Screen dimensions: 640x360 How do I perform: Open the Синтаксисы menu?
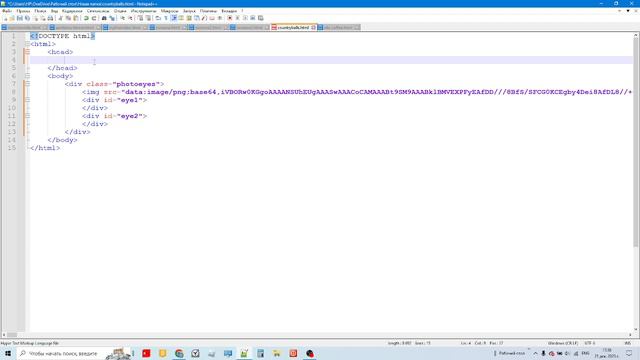point(98,11)
